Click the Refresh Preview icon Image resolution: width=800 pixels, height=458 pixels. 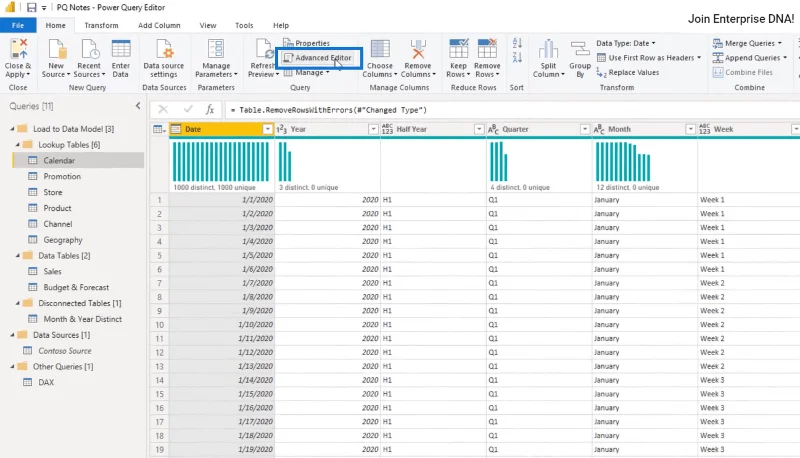(x=264, y=49)
